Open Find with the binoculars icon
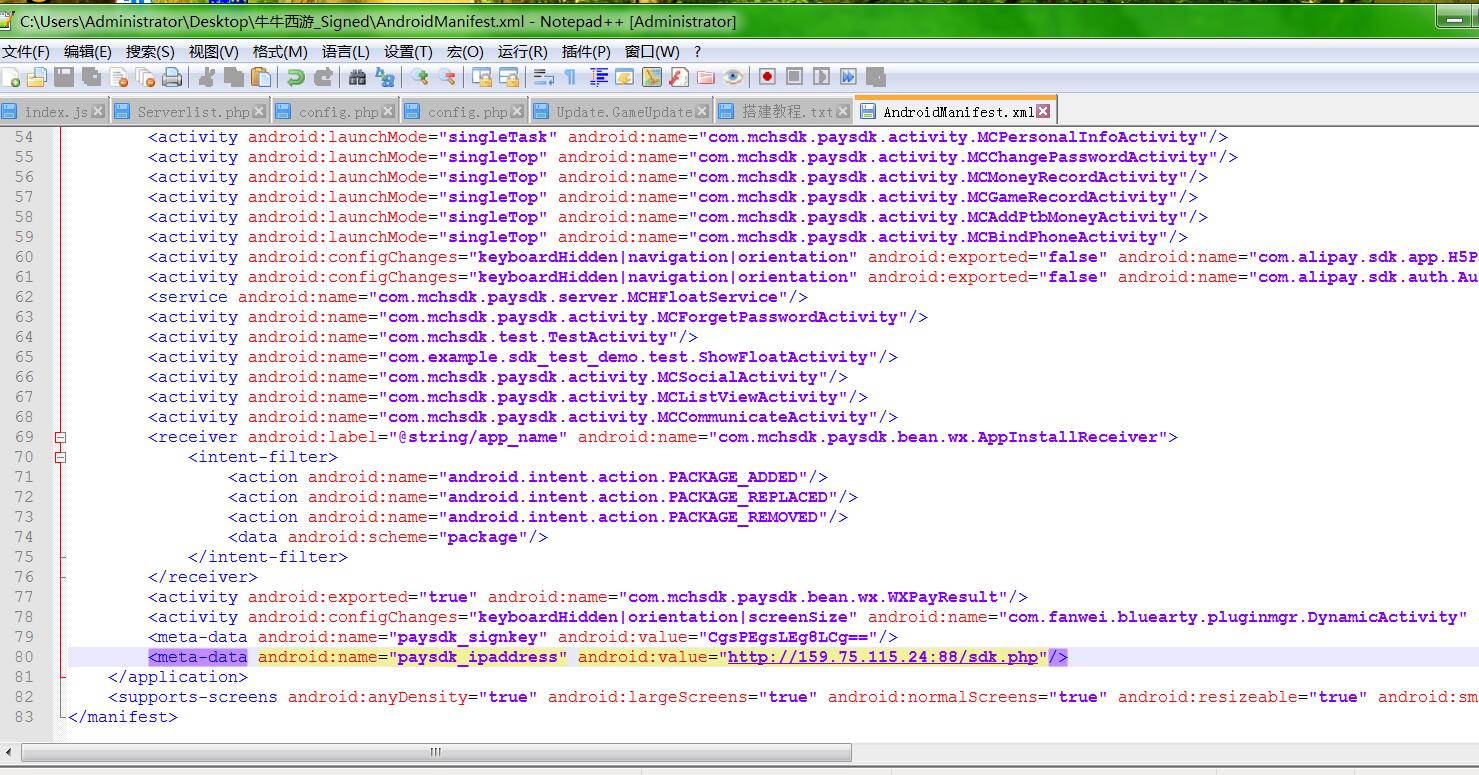The height and width of the screenshot is (775, 1479). coord(357,77)
